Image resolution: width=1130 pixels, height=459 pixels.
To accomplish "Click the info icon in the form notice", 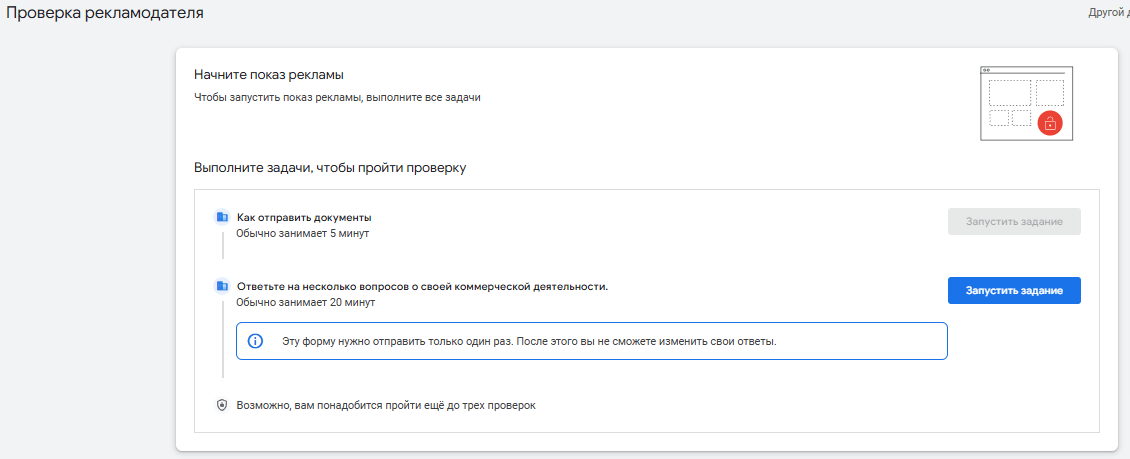I will (255, 341).
